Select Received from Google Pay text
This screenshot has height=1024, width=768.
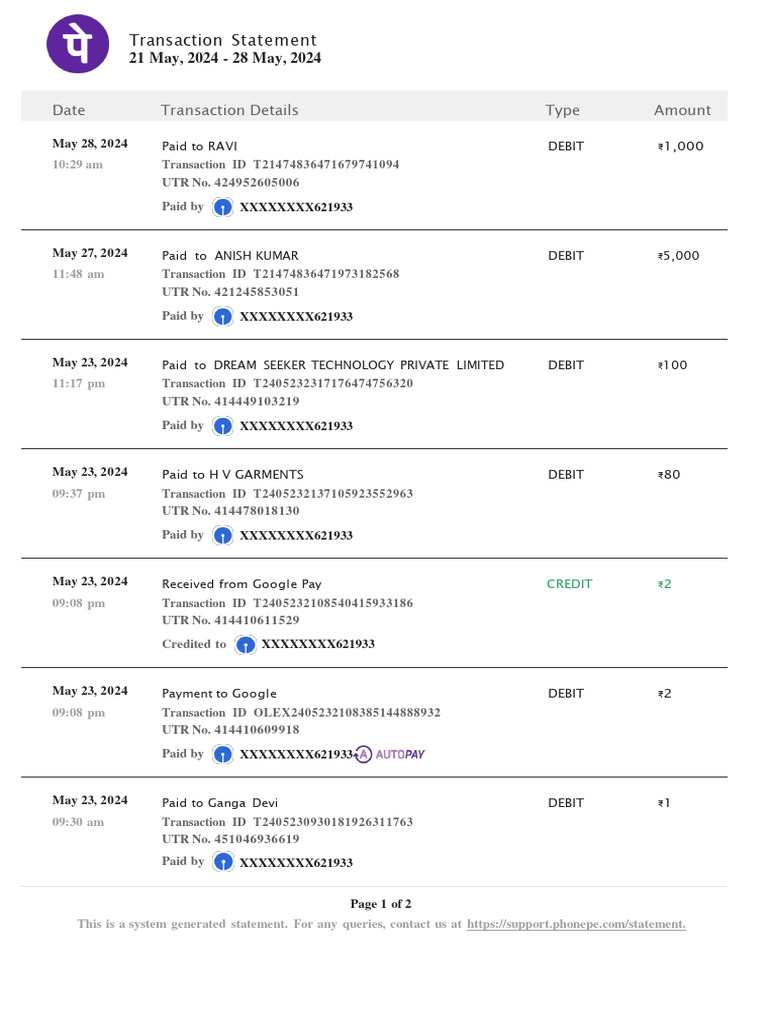click(242, 584)
